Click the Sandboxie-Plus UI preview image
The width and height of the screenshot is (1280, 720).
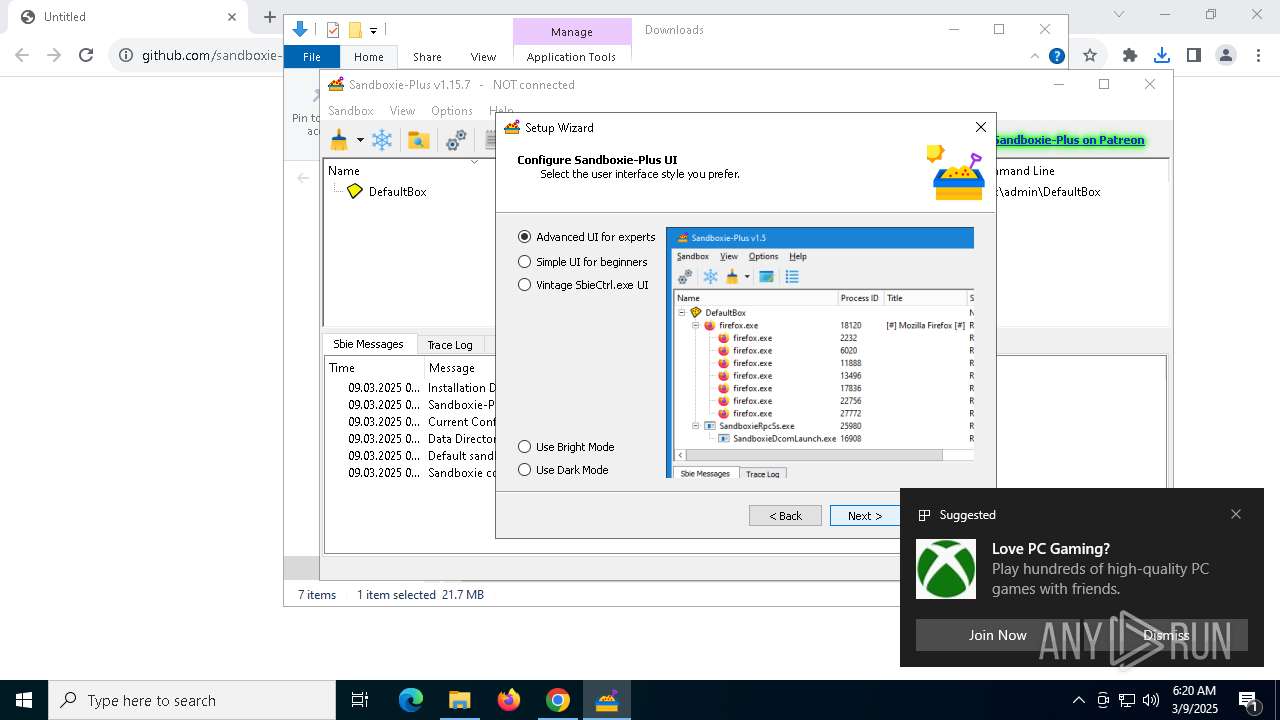pyautogui.click(x=820, y=353)
